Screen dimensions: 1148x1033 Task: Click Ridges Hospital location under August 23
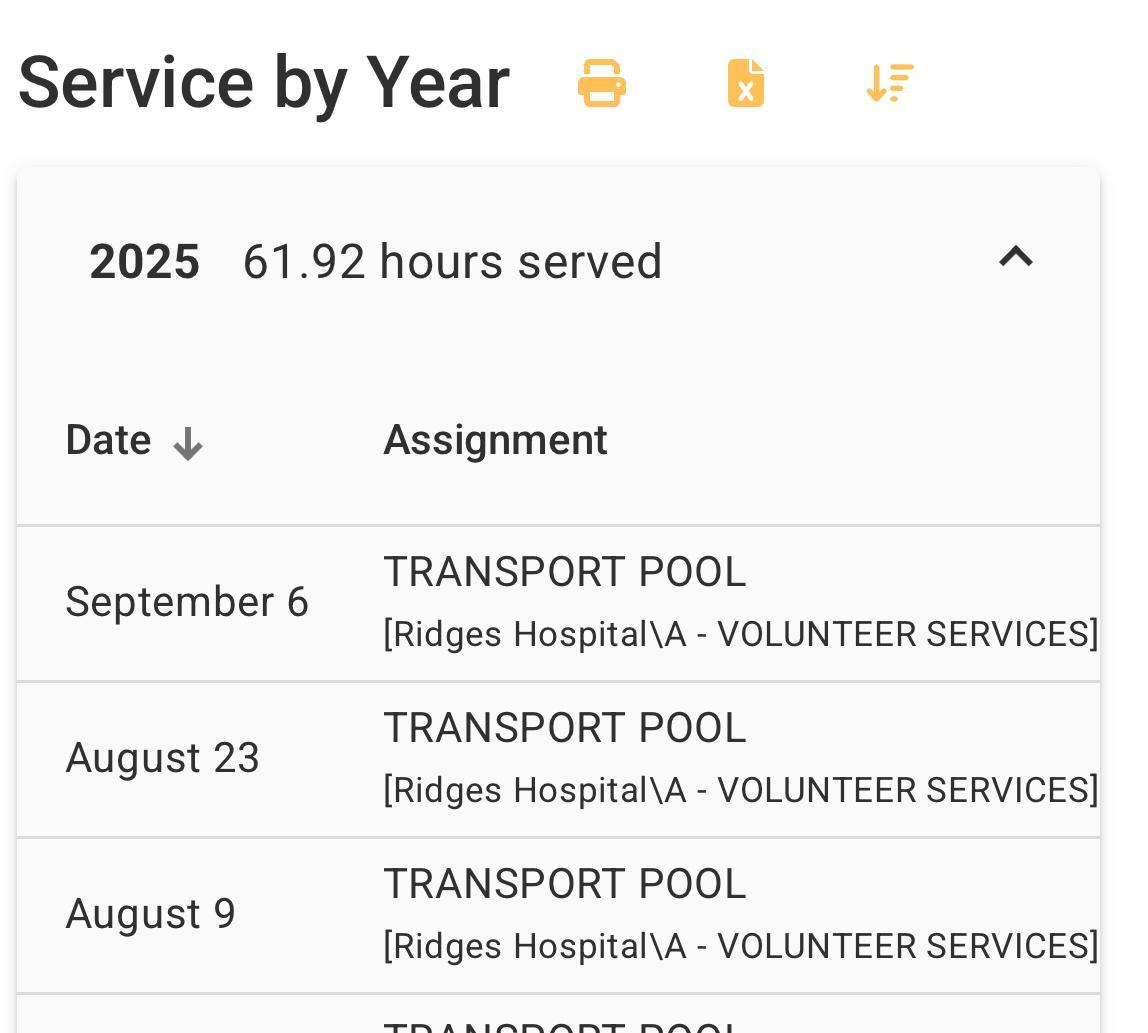741,790
